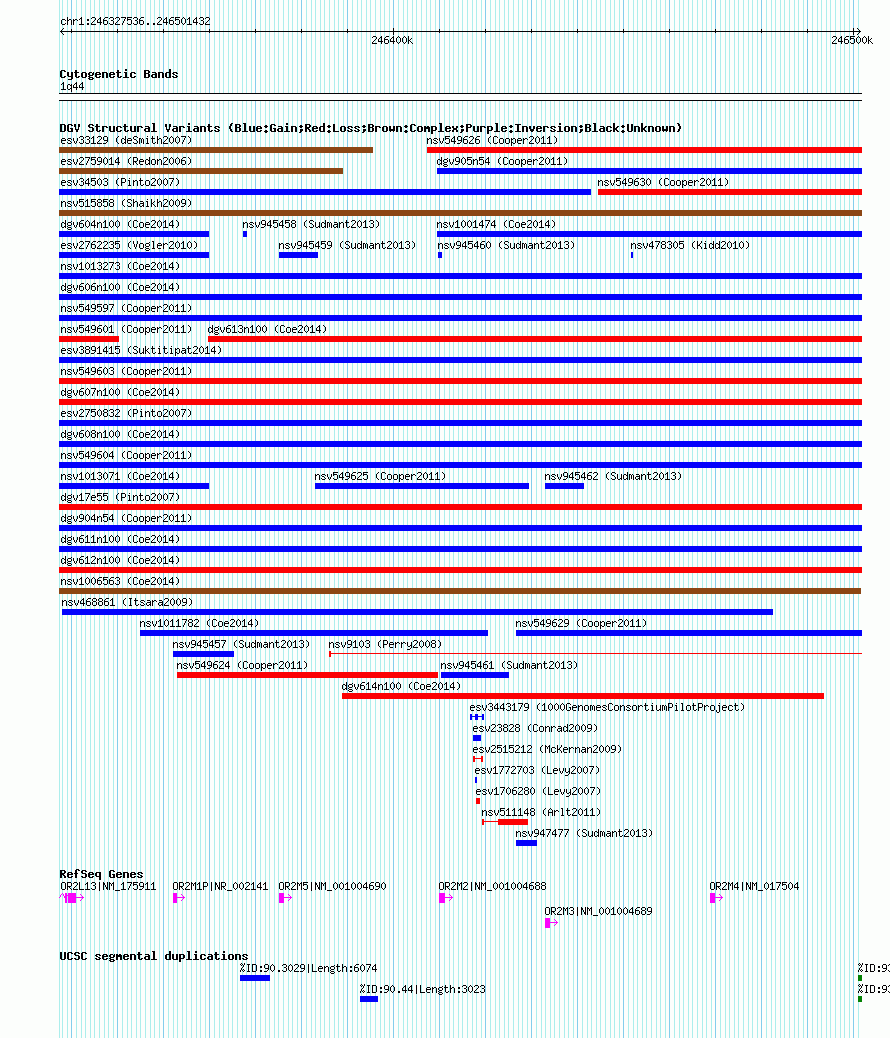Image resolution: width=890 pixels, height=1038 pixels.
Task: Click the OR2M4 gene arrow glyph
Action: point(717,898)
